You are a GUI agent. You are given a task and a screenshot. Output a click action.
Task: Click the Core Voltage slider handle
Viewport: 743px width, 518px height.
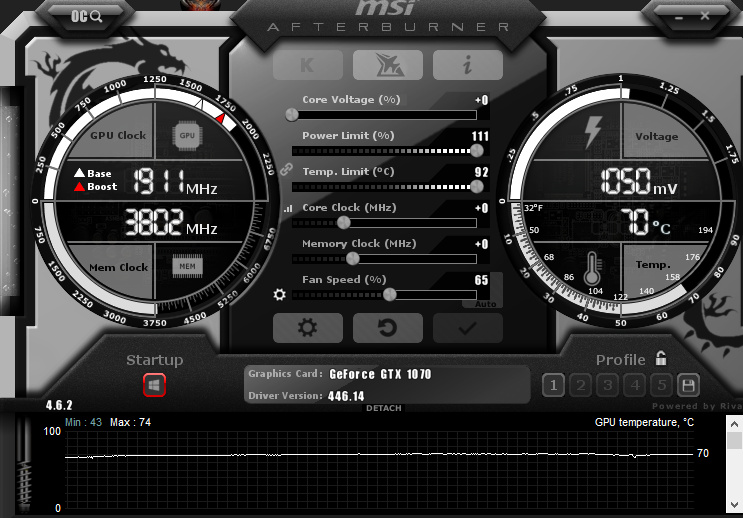[x=292, y=115]
